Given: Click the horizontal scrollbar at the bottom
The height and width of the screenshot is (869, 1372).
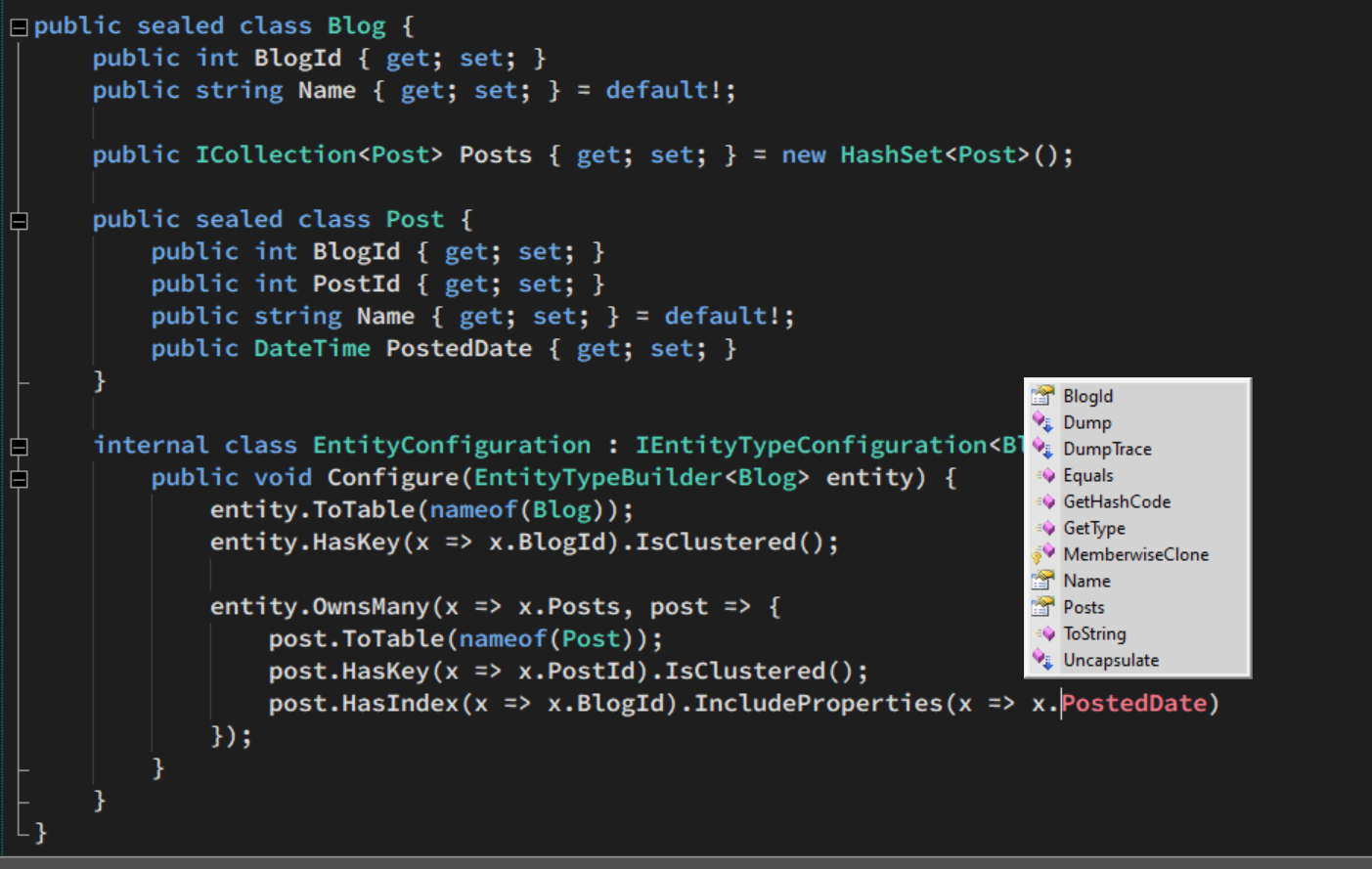Looking at the screenshot, I should pos(685,860).
